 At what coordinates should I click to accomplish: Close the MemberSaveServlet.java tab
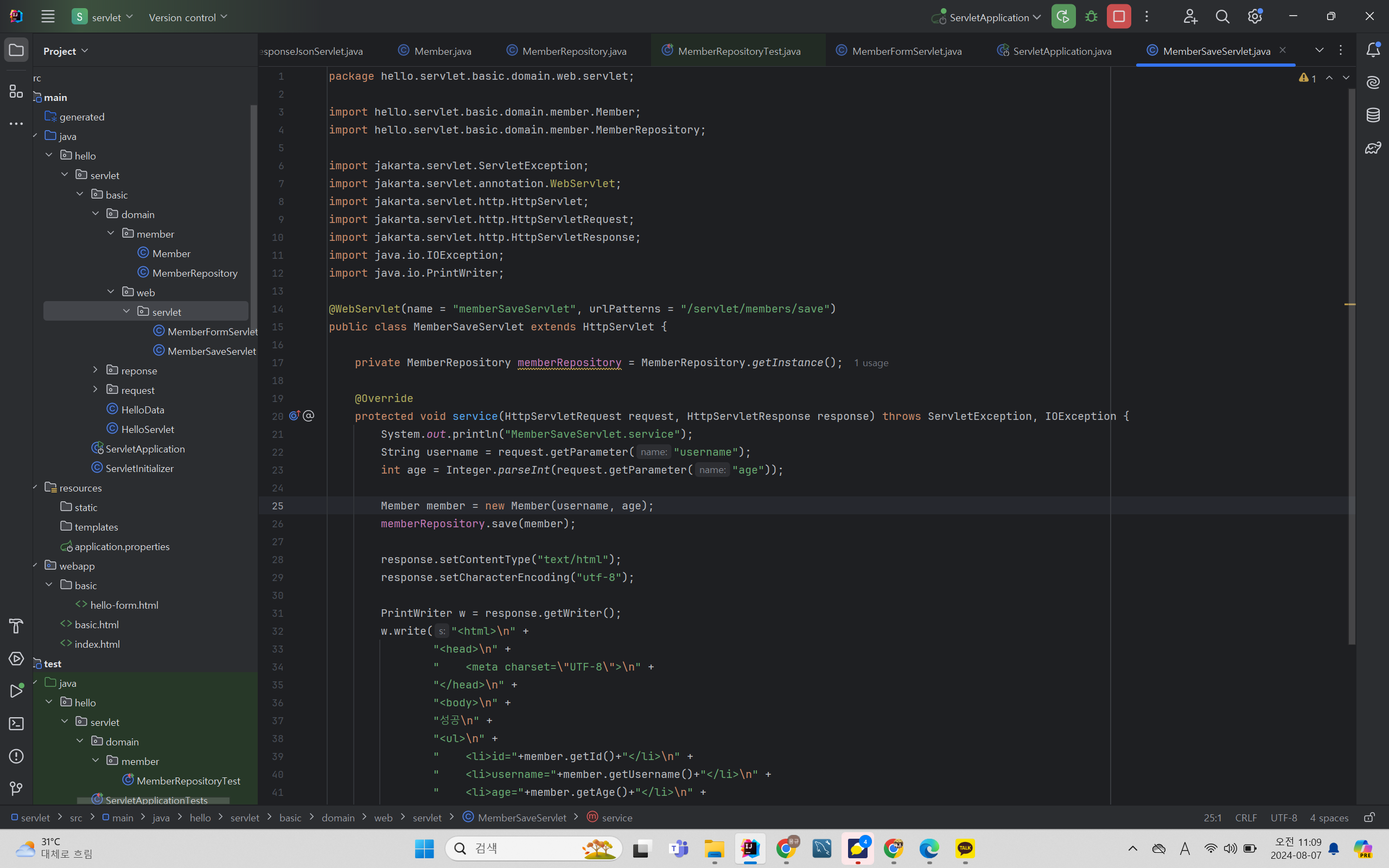[1283, 50]
